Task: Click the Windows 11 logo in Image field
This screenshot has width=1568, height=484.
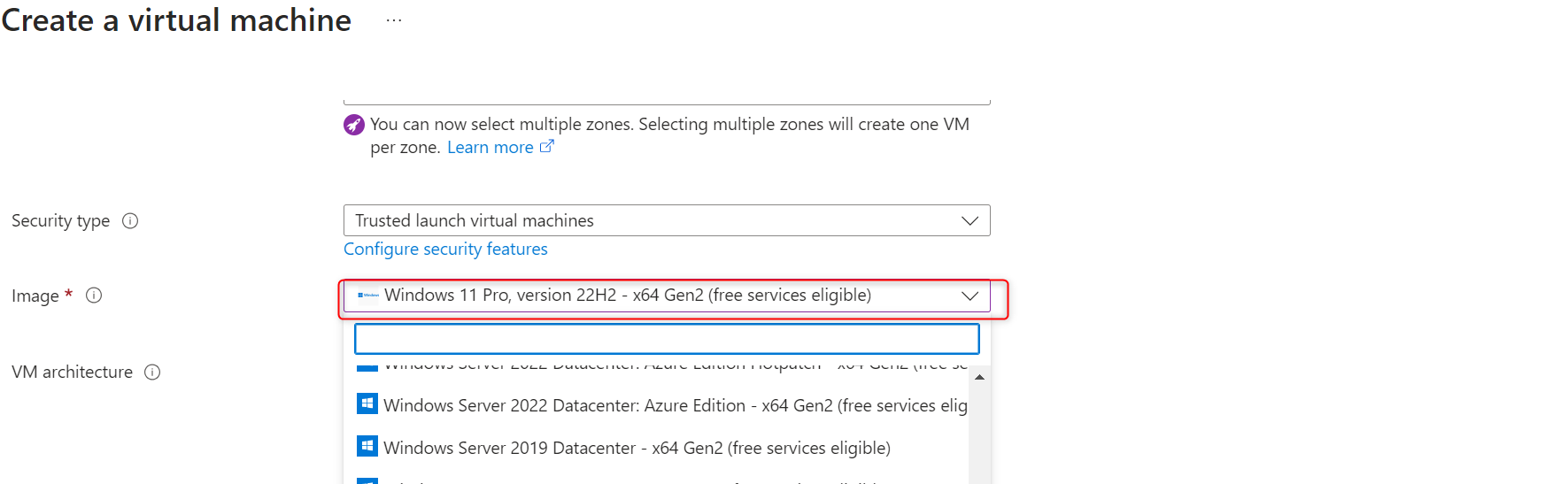Action: pos(367,296)
